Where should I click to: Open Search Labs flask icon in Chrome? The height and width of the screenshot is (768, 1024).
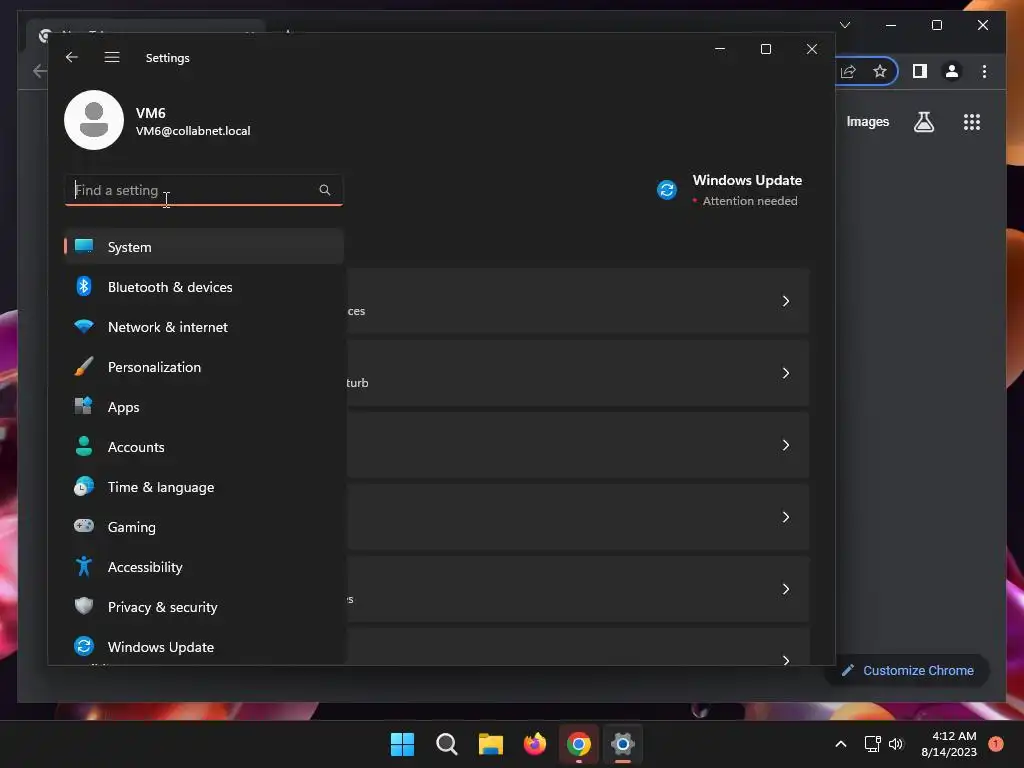923,122
